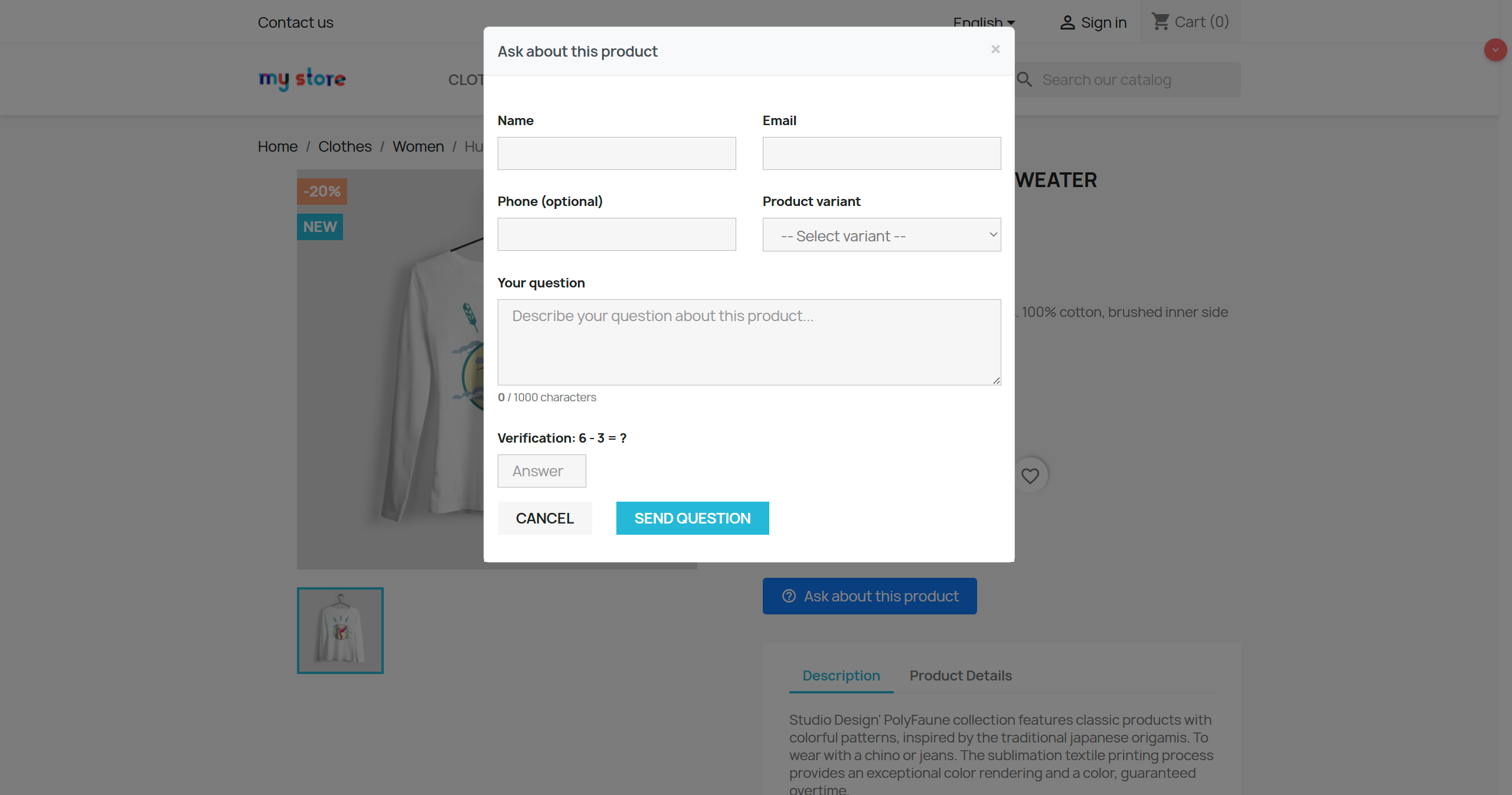
Task: Click the Sign in person icon
Action: (x=1067, y=22)
